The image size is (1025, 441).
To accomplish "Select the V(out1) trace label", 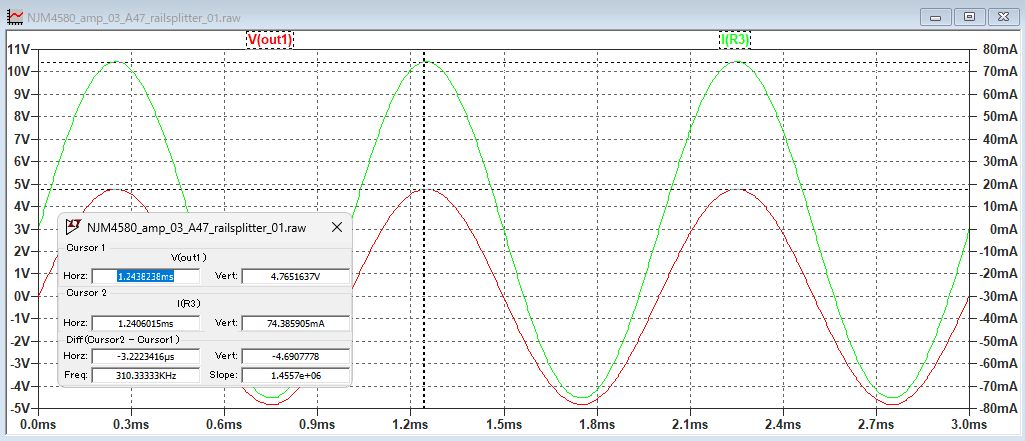I will tap(269, 39).
